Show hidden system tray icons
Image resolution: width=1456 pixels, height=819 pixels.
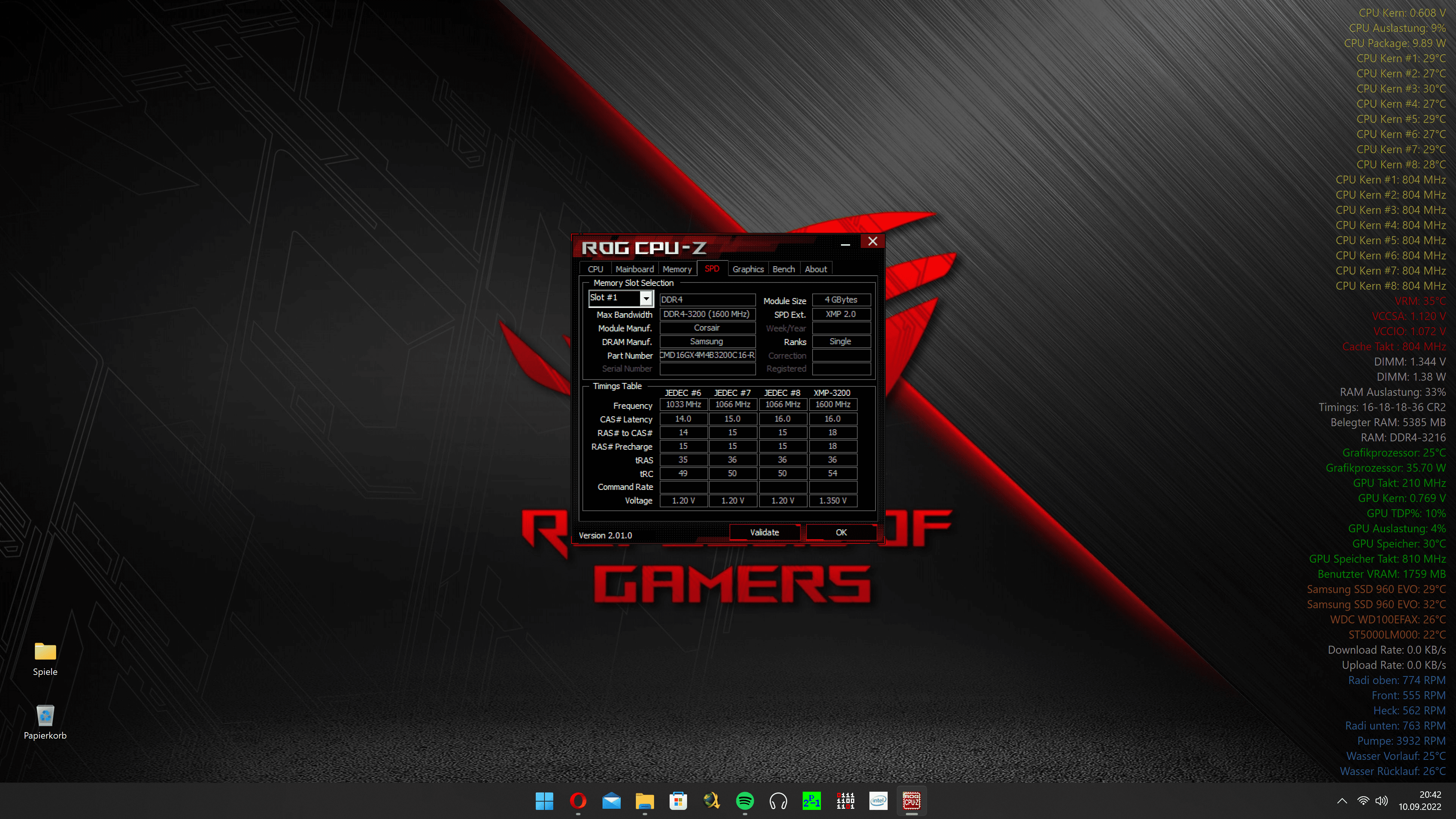(1342, 800)
